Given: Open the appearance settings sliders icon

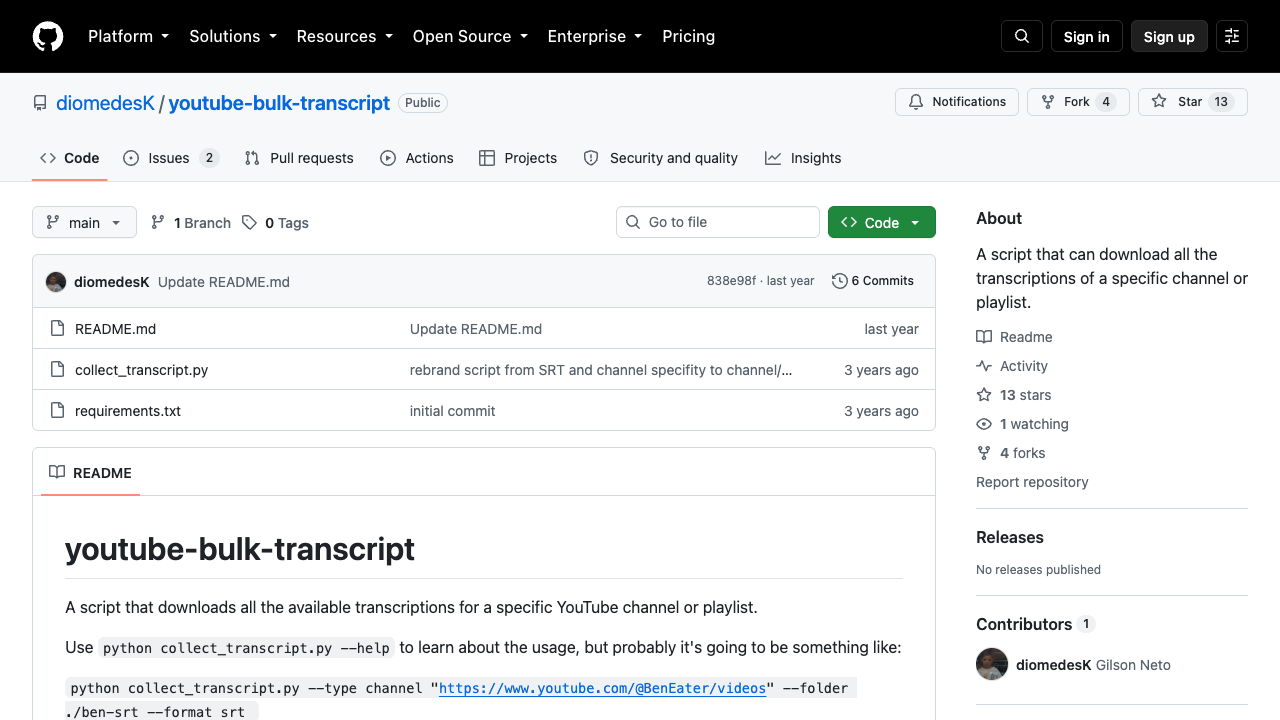Looking at the screenshot, I should tap(1232, 36).
